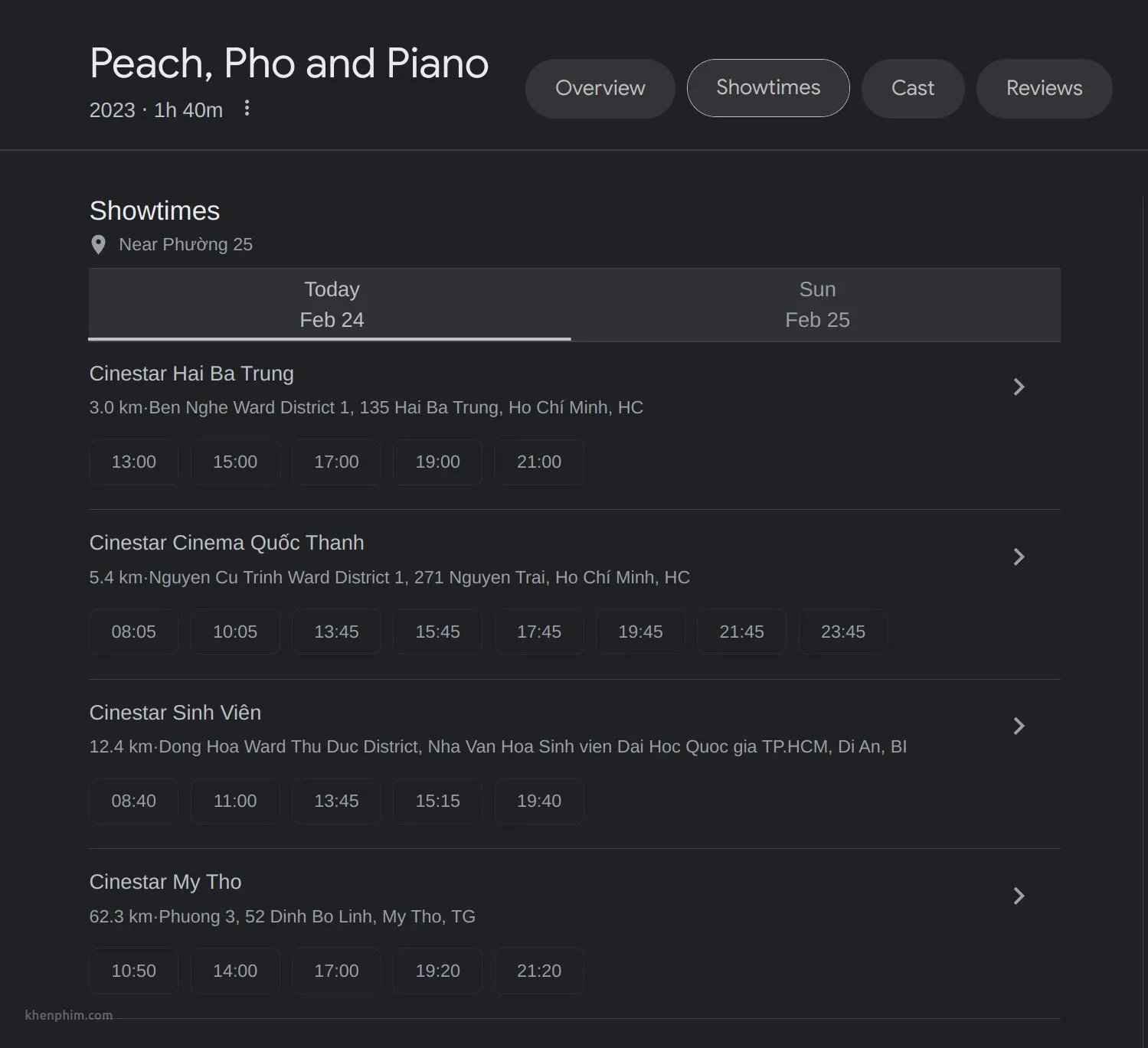Screen dimensions: 1148x1048
Task: Open Cinestar My Tho chevron arrow
Action: 1019,896
